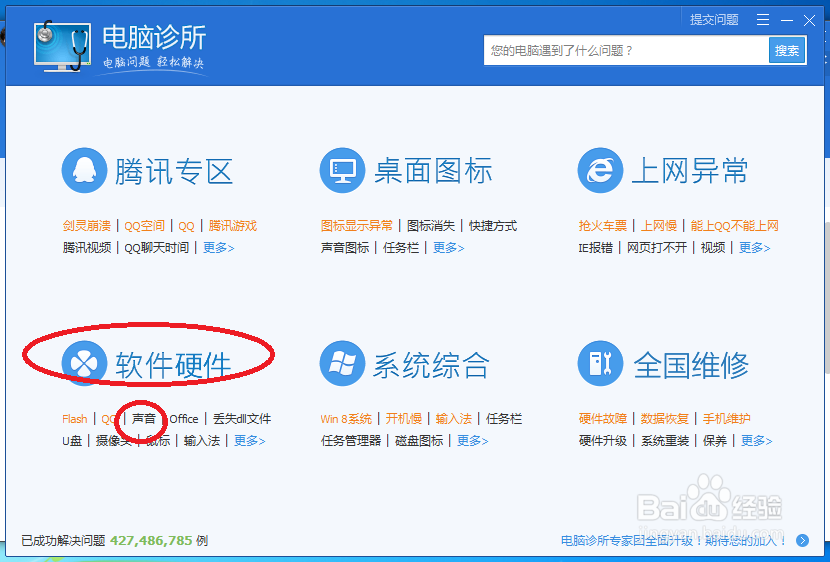Open the 系统综合 Windows logo icon

click(342, 363)
